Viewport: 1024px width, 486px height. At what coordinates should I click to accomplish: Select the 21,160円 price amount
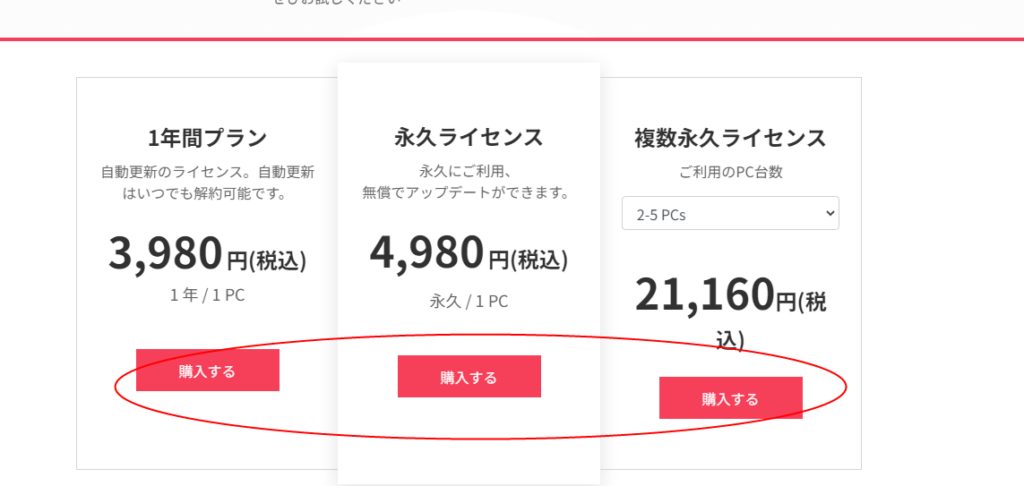coord(705,294)
